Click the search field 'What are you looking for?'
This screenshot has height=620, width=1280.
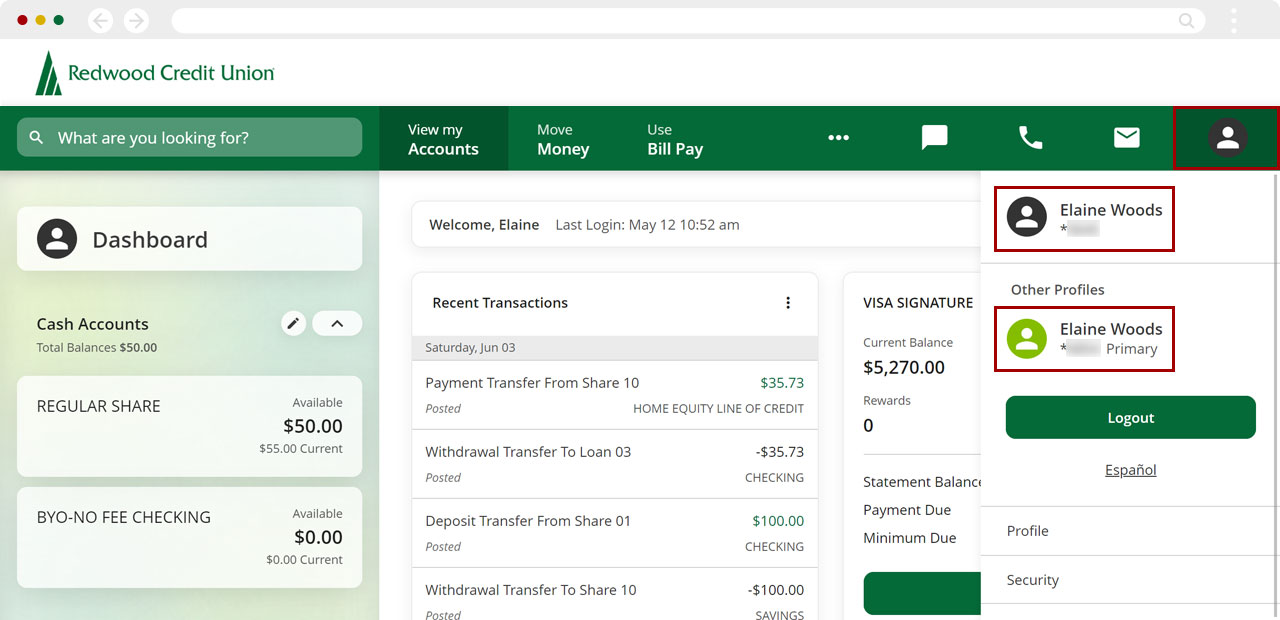[x=190, y=138]
